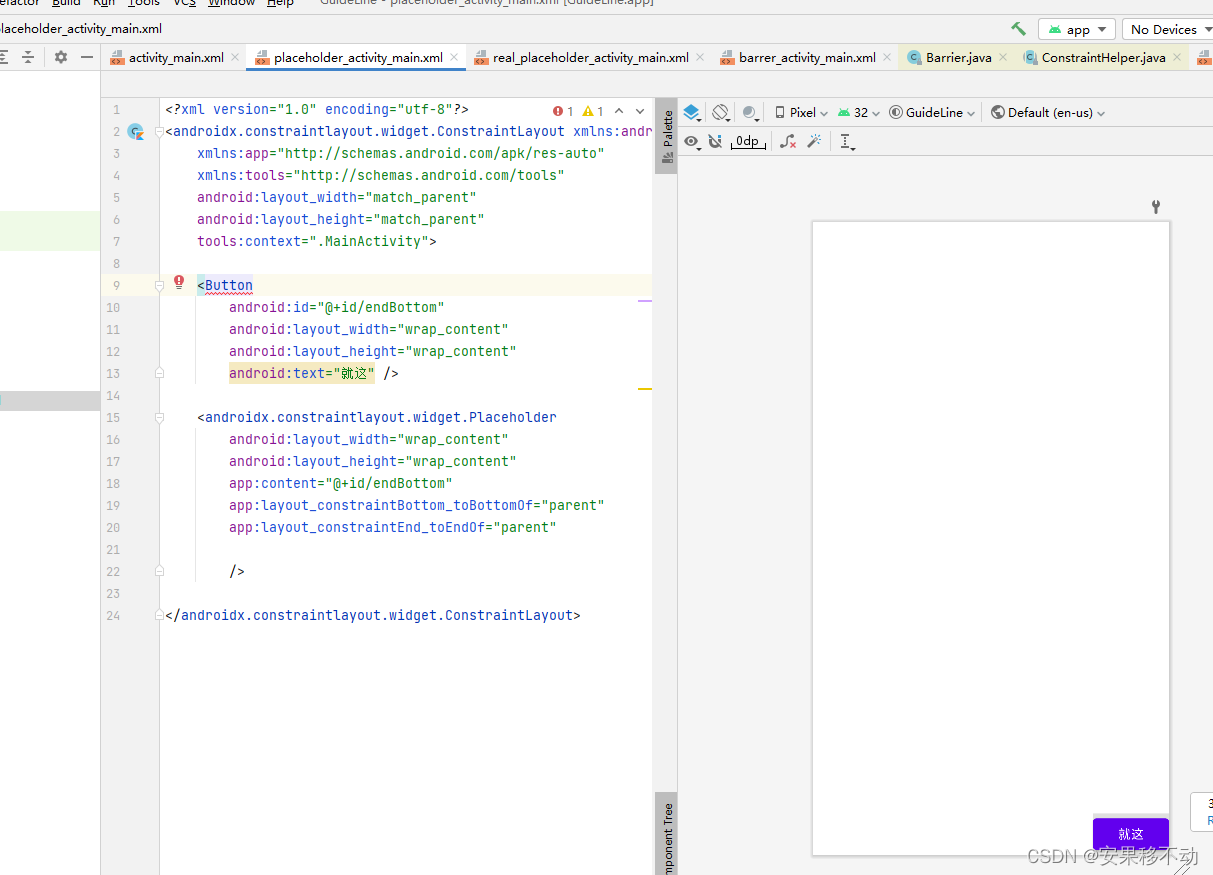This screenshot has width=1213, height=875.
Task: Open the API 32 version dropdown
Action: click(x=857, y=112)
